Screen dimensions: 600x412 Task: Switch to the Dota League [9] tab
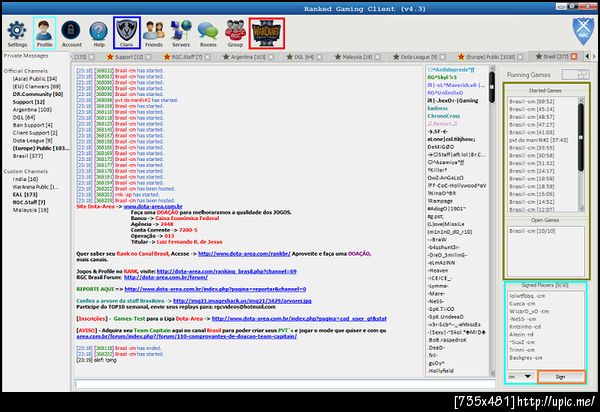point(419,57)
